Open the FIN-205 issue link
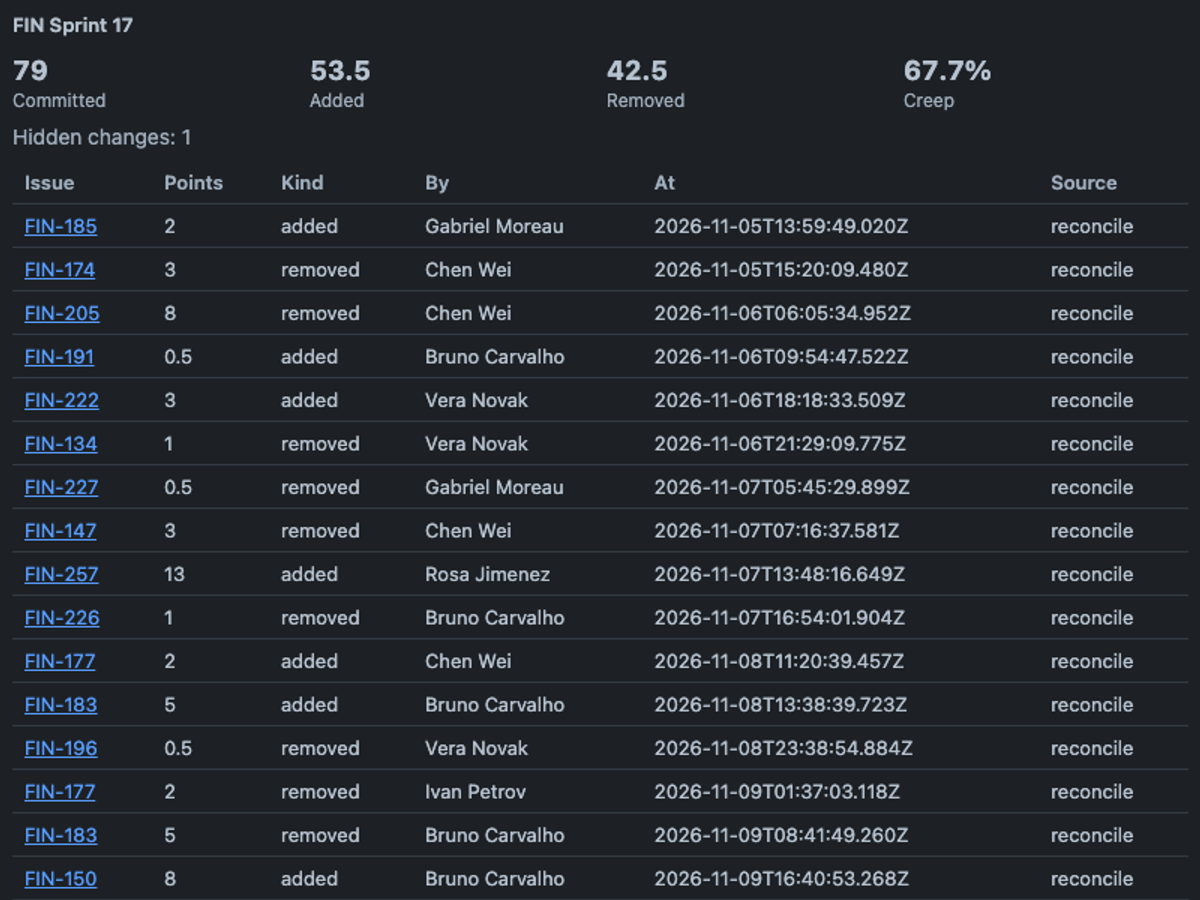1200x900 pixels. tap(62, 313)
